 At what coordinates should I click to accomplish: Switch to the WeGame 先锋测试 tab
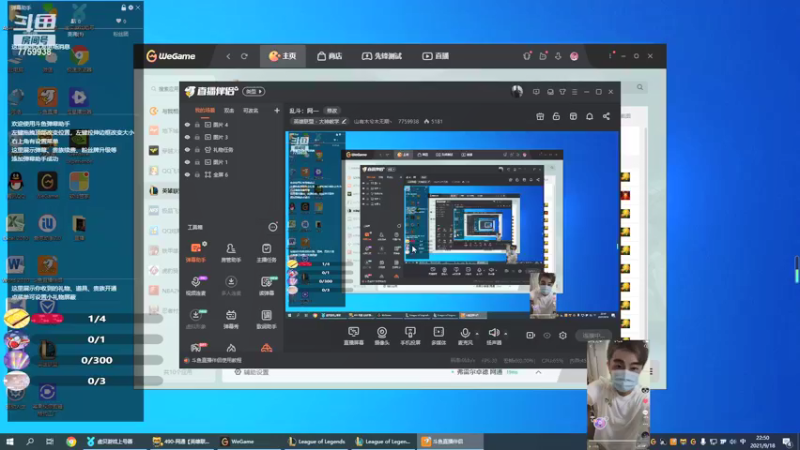(382, 56)
